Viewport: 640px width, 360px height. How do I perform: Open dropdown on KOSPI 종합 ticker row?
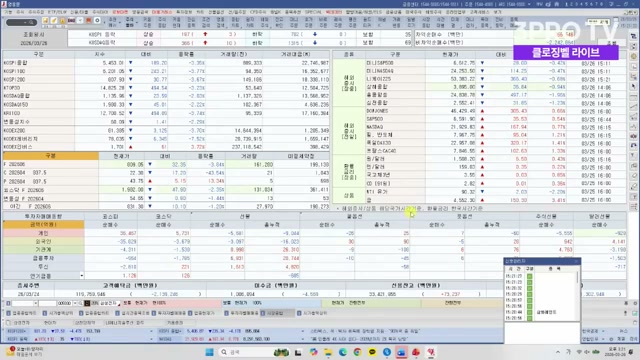point(303,331)
